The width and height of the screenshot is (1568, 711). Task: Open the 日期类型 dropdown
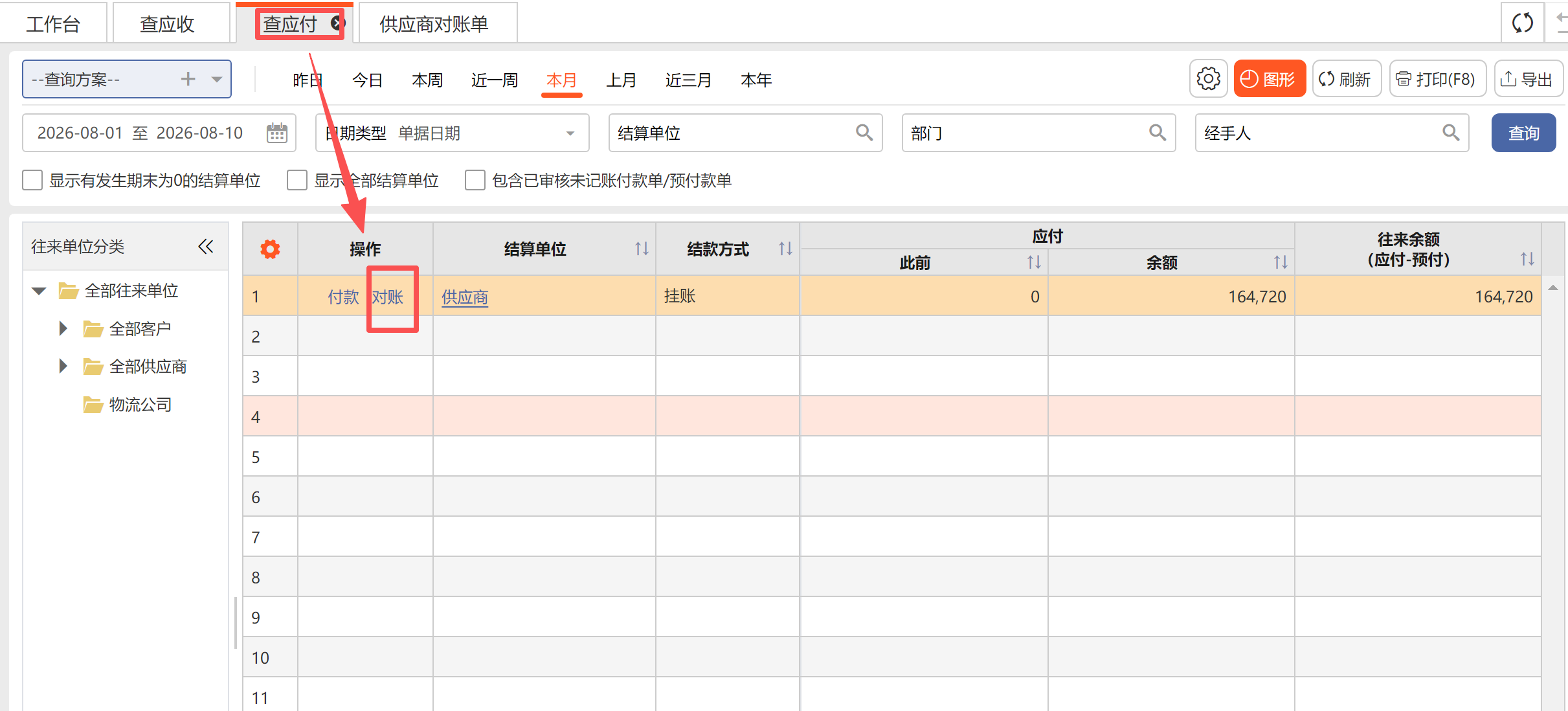[452, 133]
